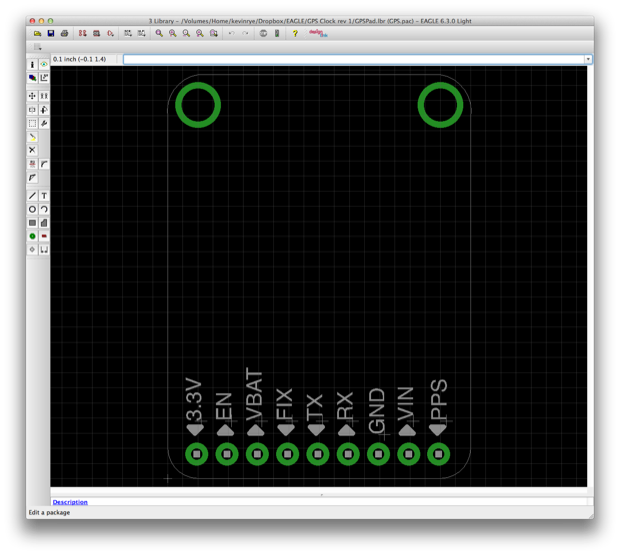
Task: Open the Symbol editor icon
Action: tap(110, 34)
